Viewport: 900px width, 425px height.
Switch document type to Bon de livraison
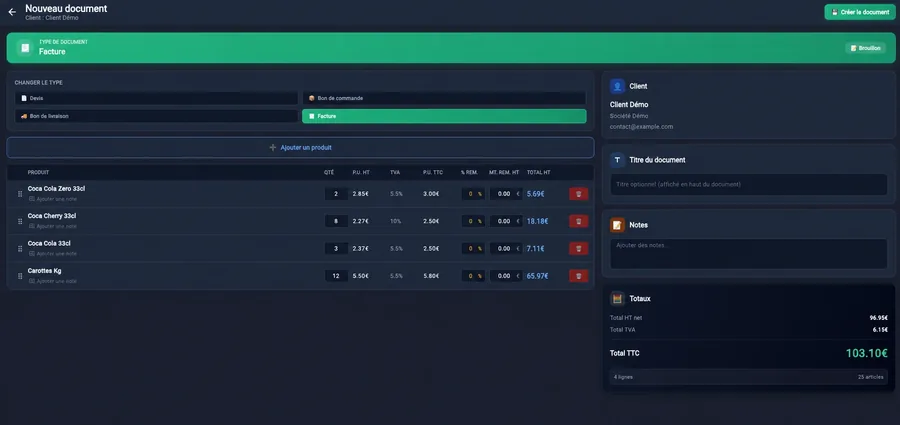click(156, 116)
